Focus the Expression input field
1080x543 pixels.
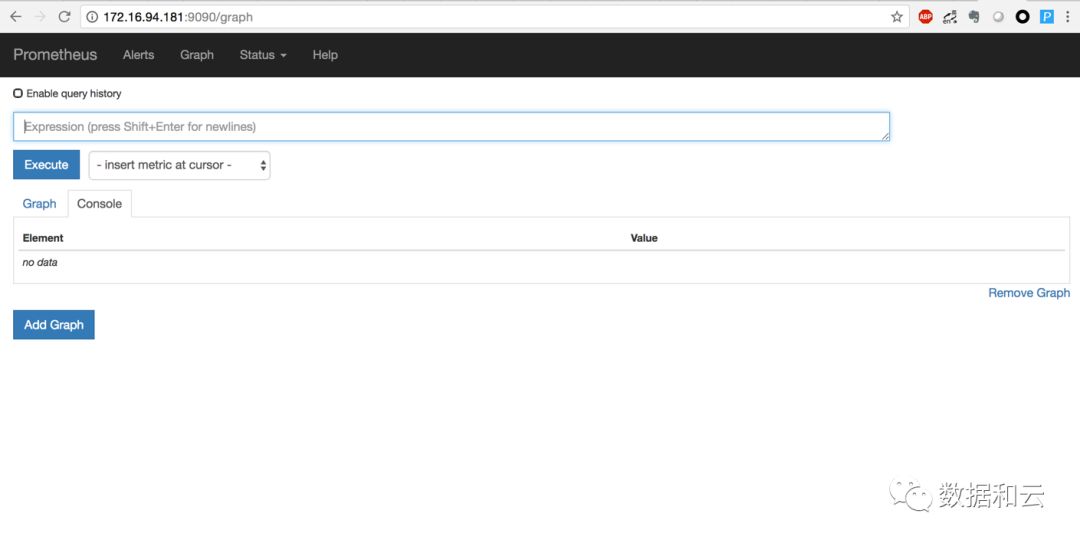coord(451,127)
